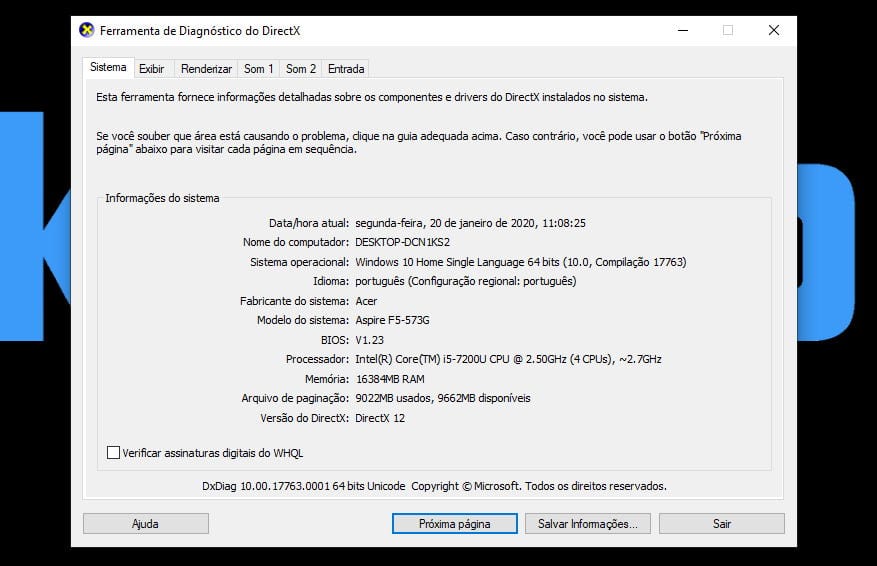877x566 pixels.
Task: Close the DirectX diagnostic window
Action: pos(774,30)
